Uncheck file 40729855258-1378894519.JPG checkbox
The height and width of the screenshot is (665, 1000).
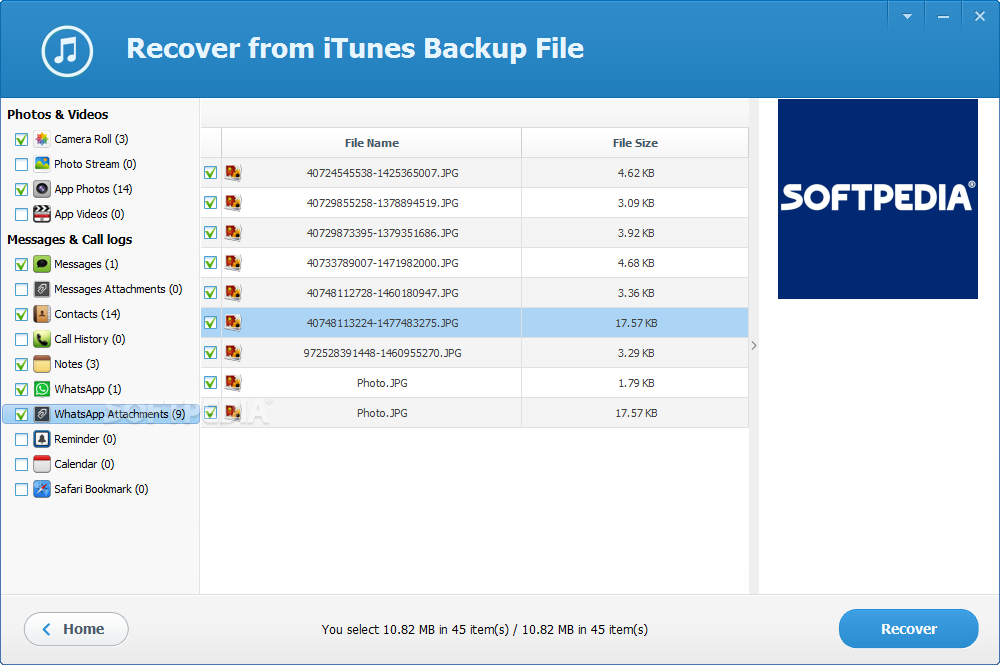(210, 203)
